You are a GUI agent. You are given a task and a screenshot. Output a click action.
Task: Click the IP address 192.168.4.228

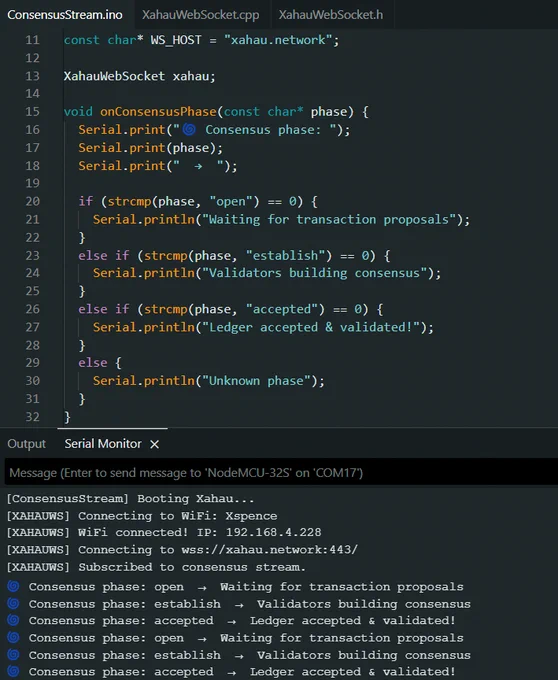coord(274,532)
